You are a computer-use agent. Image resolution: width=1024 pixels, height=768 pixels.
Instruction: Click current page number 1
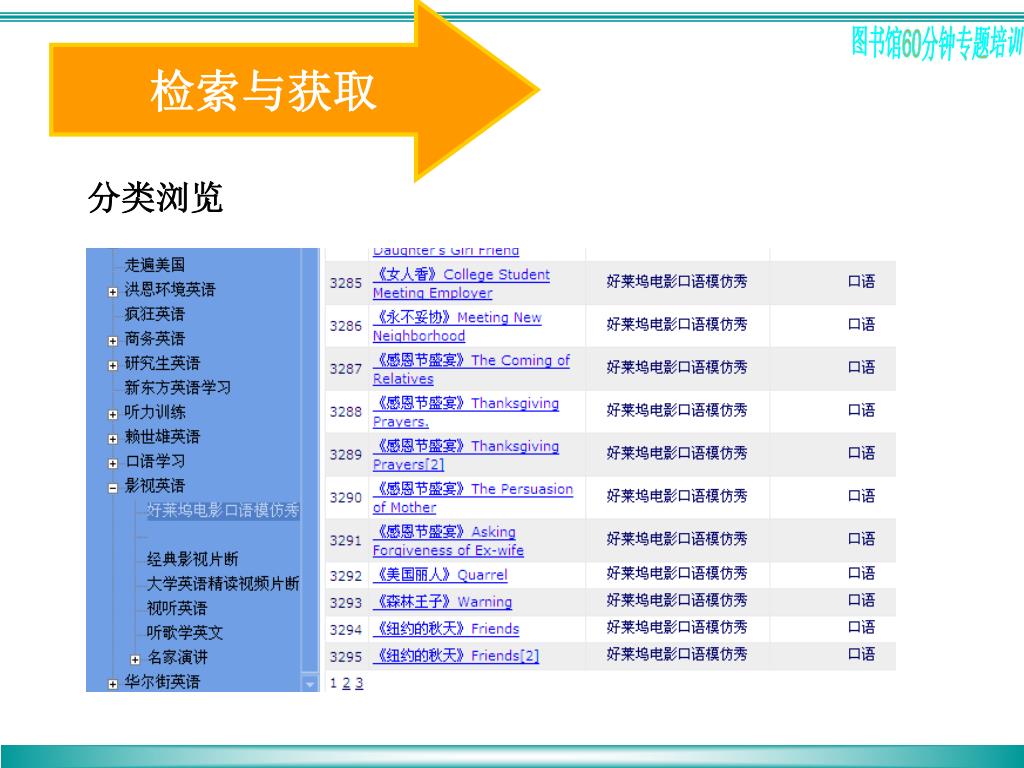pyautogui.click(x=334, y=684)
